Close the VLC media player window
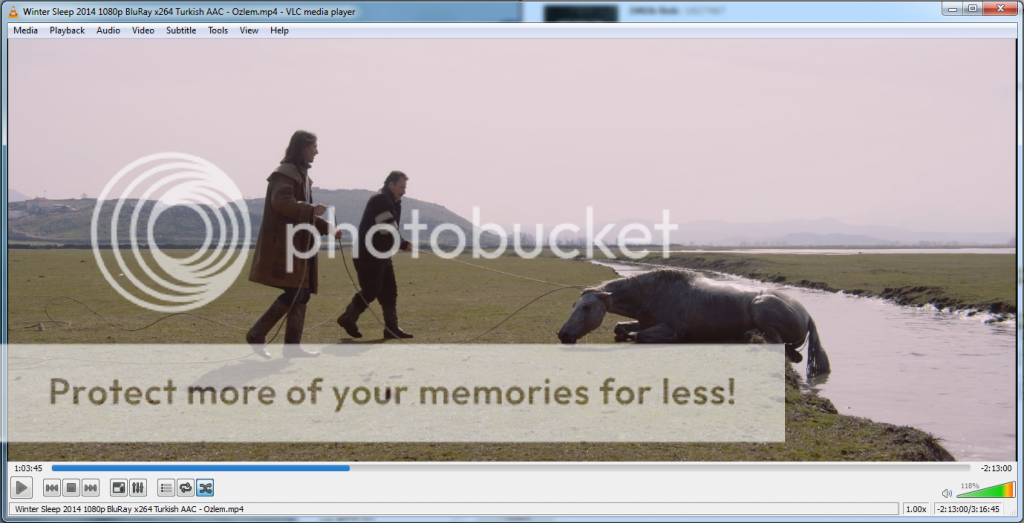The width and height of the screenshot is (1024, 523). point(999,8)
